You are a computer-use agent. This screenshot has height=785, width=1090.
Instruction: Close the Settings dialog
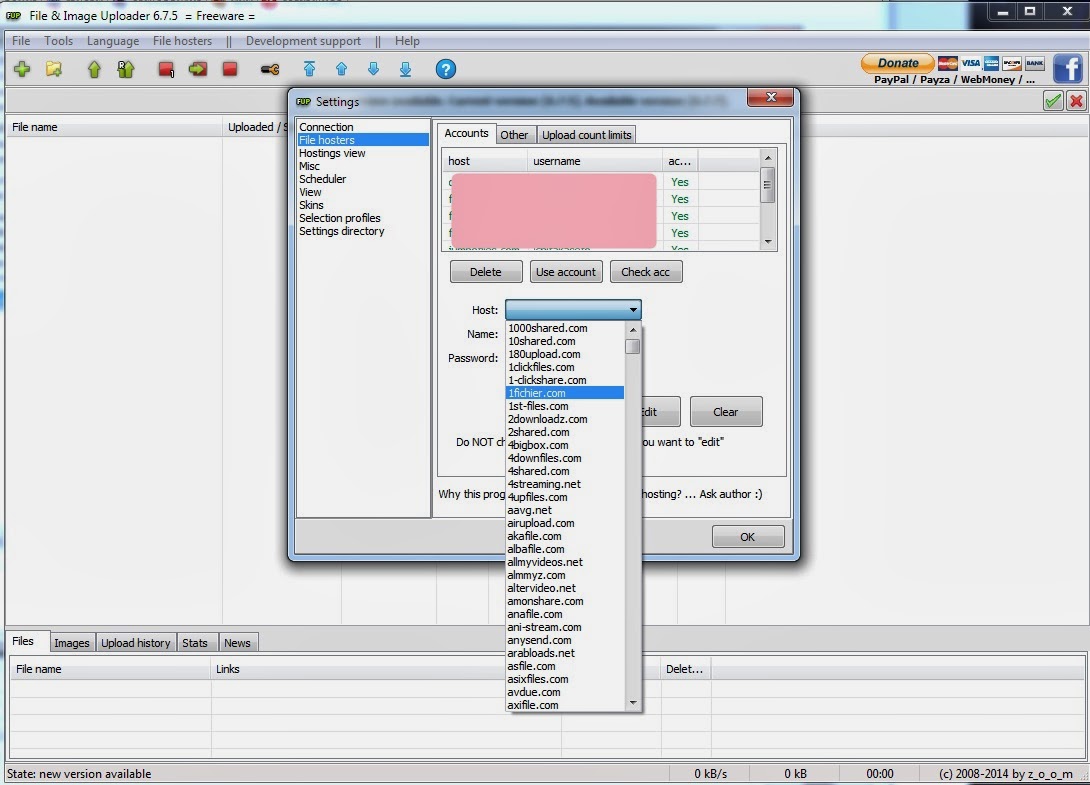(x=770, y=97)
